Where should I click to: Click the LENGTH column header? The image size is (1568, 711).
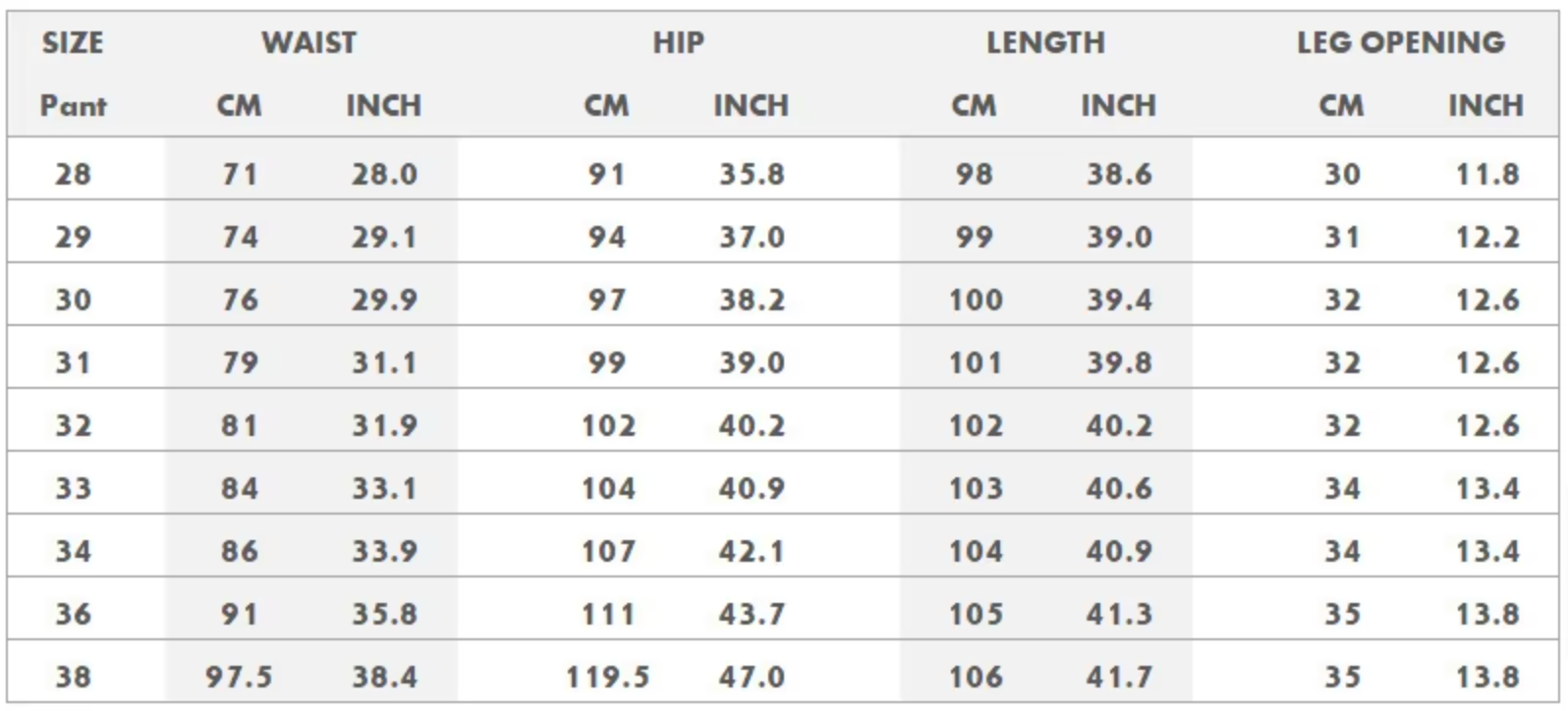pyautogui.click(x=1045, y=42)
